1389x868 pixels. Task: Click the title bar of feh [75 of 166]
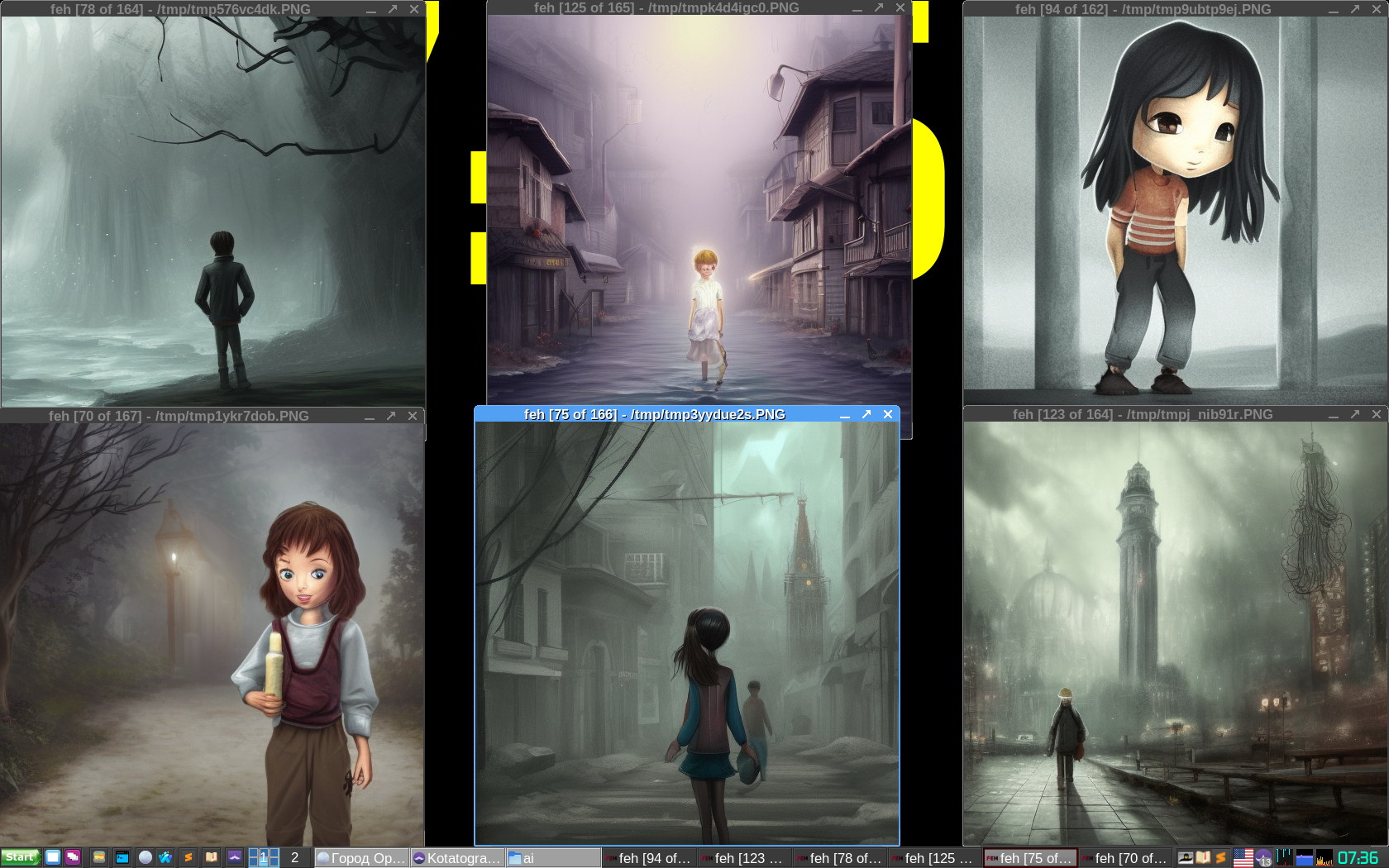coord(655,414)
